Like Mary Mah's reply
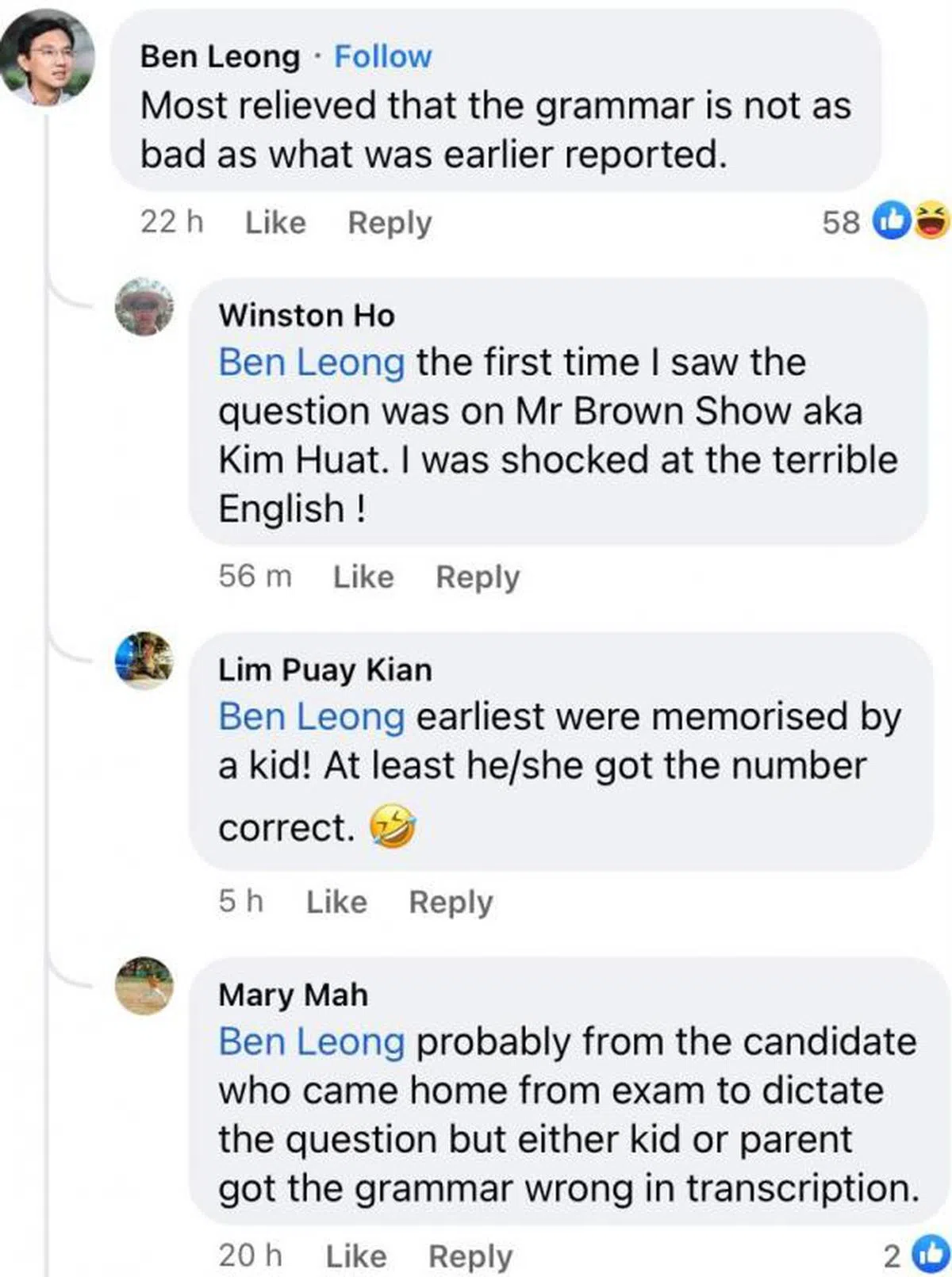The width and height of the screenshot is (952, 1277). tap(356, 1256)
